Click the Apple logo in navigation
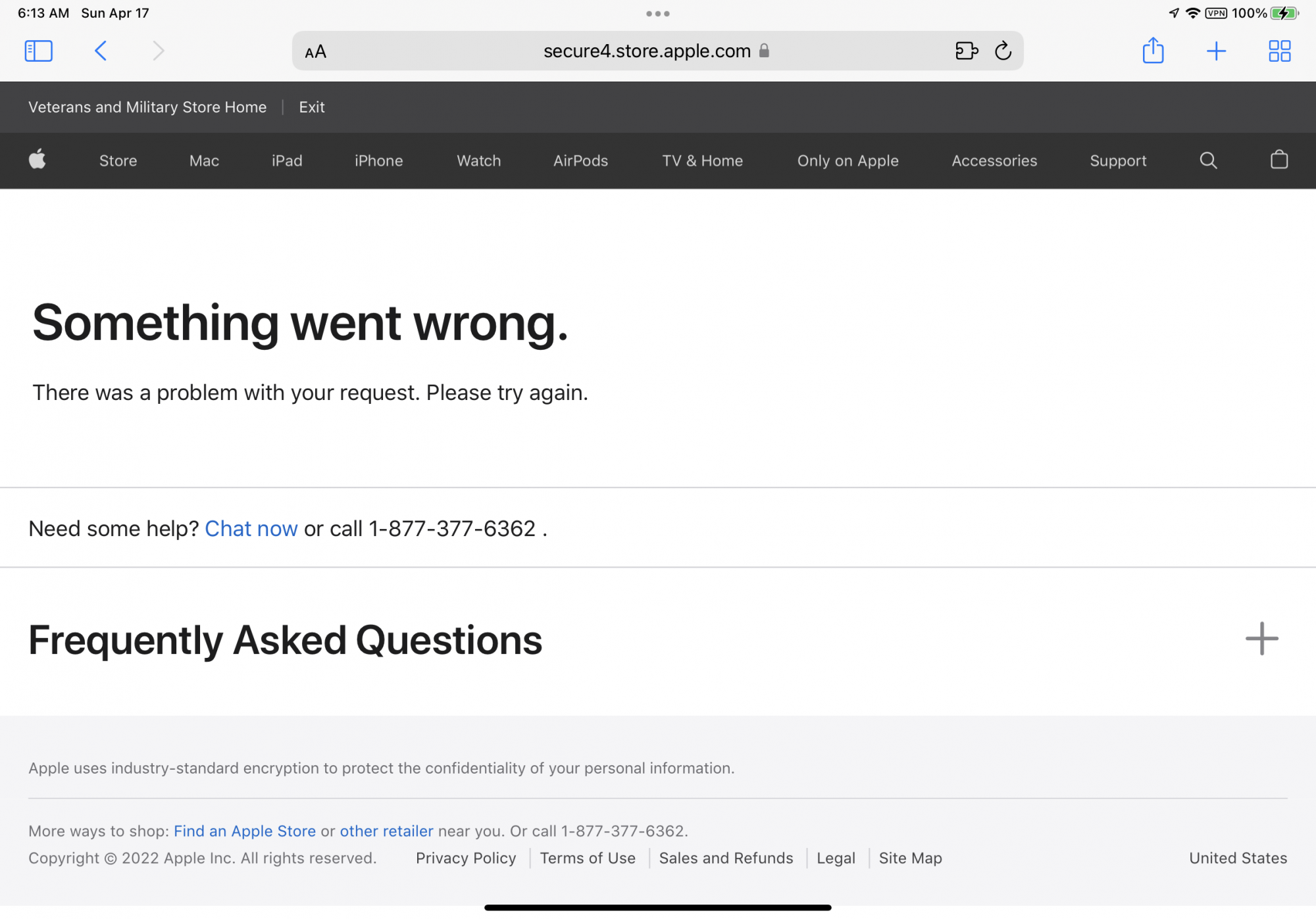Image resolution: width=1316 pixels, height=919 pixels. pos(38,160)
